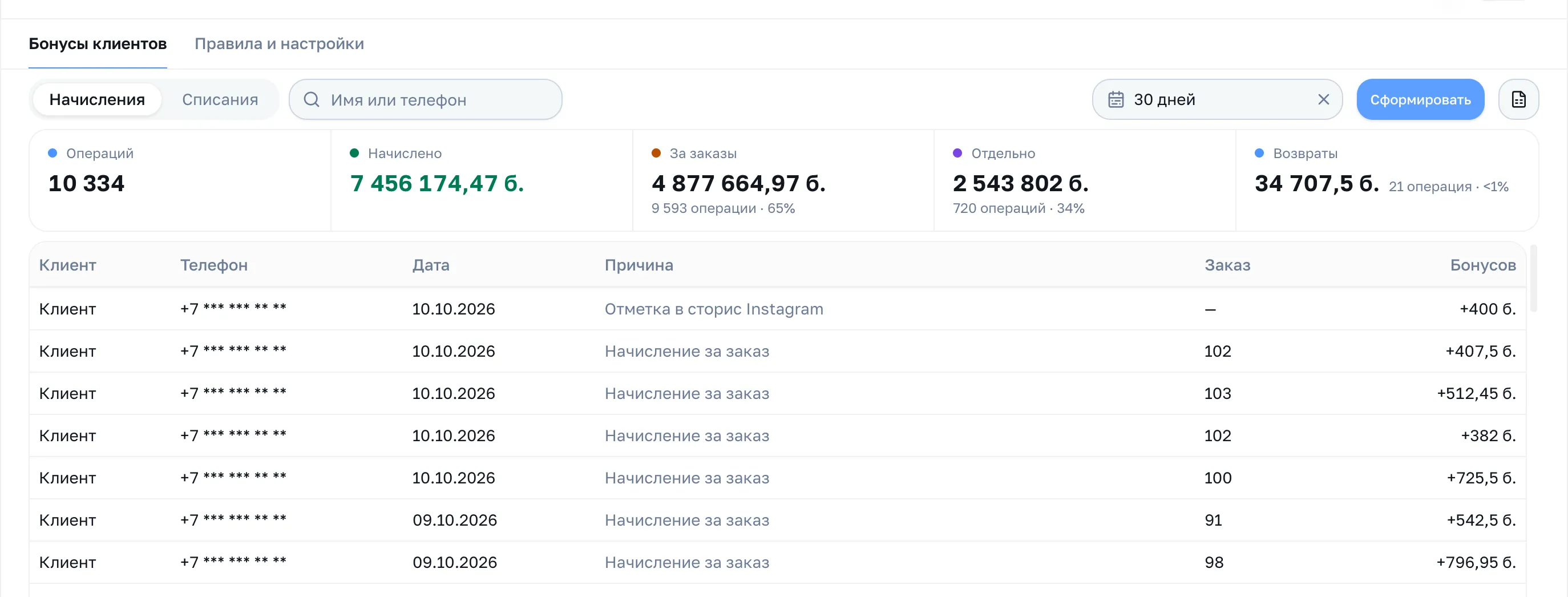The height and width of the screenshot is (597, 1568).
Task: Click the Заказ column header
Action: click(1227, 265)
